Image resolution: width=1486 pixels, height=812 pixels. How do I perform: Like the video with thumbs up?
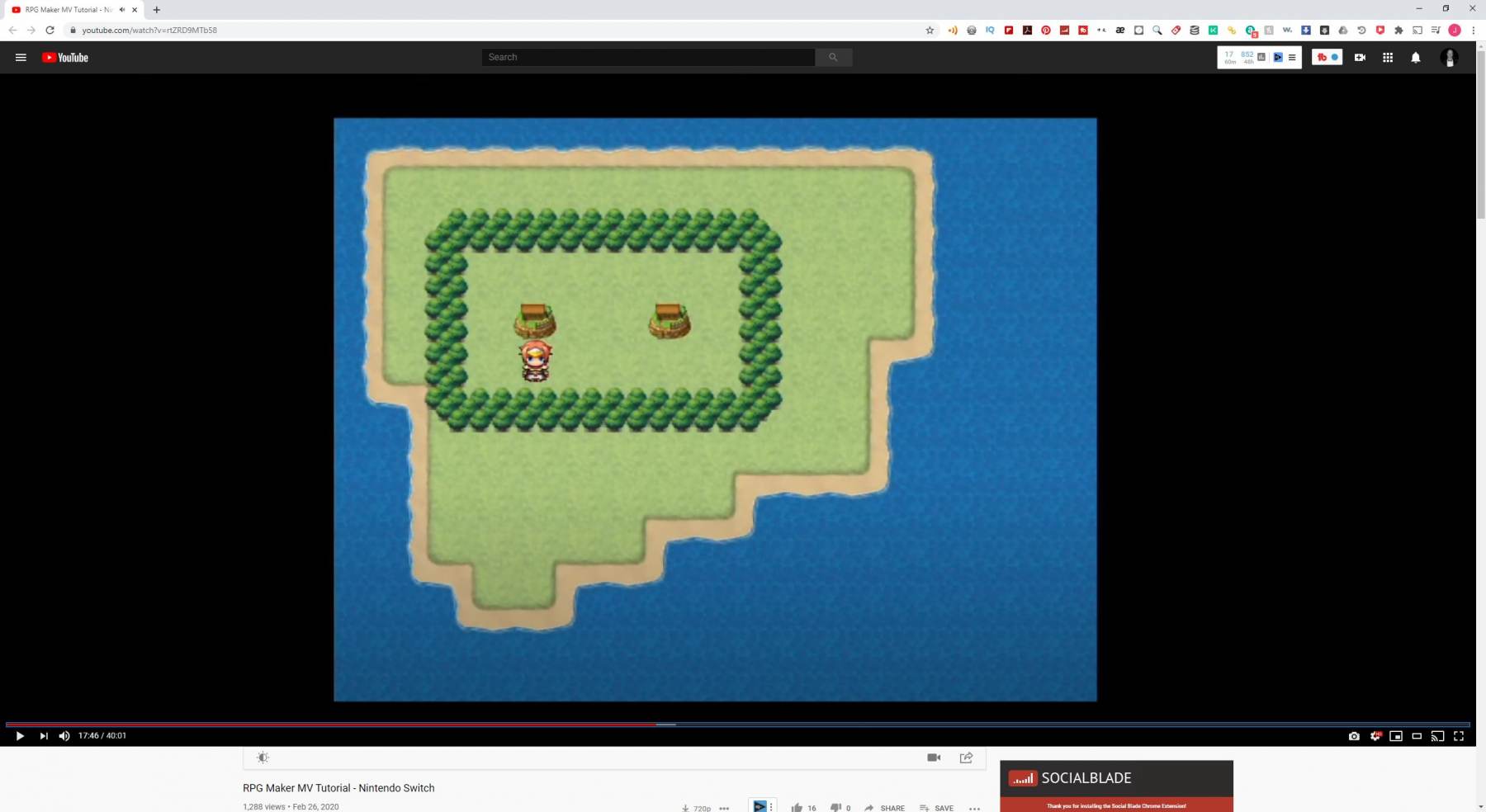(797, 807)
